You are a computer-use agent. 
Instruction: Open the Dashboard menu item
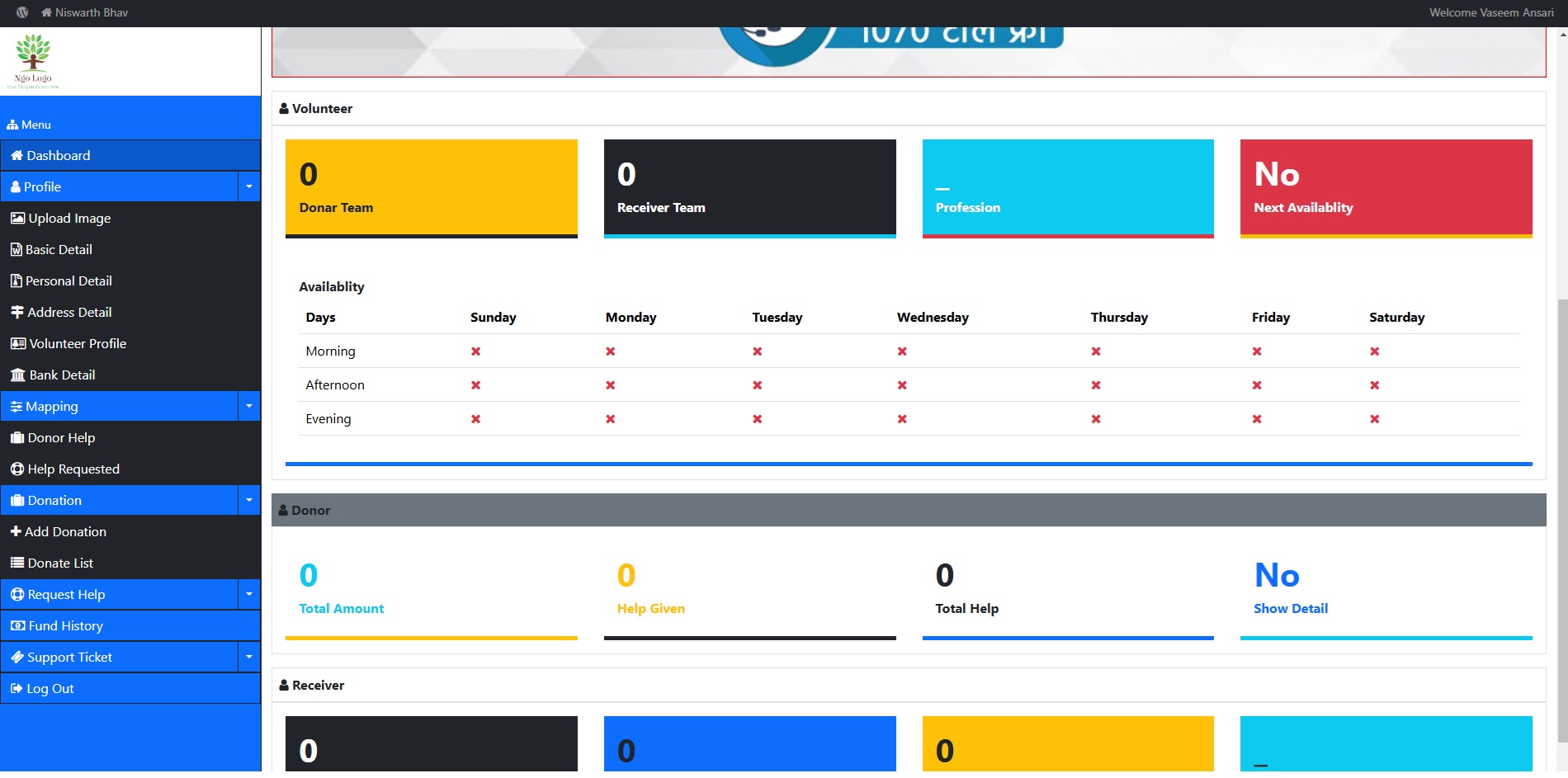pyautogui.click(x=58, y=156)
